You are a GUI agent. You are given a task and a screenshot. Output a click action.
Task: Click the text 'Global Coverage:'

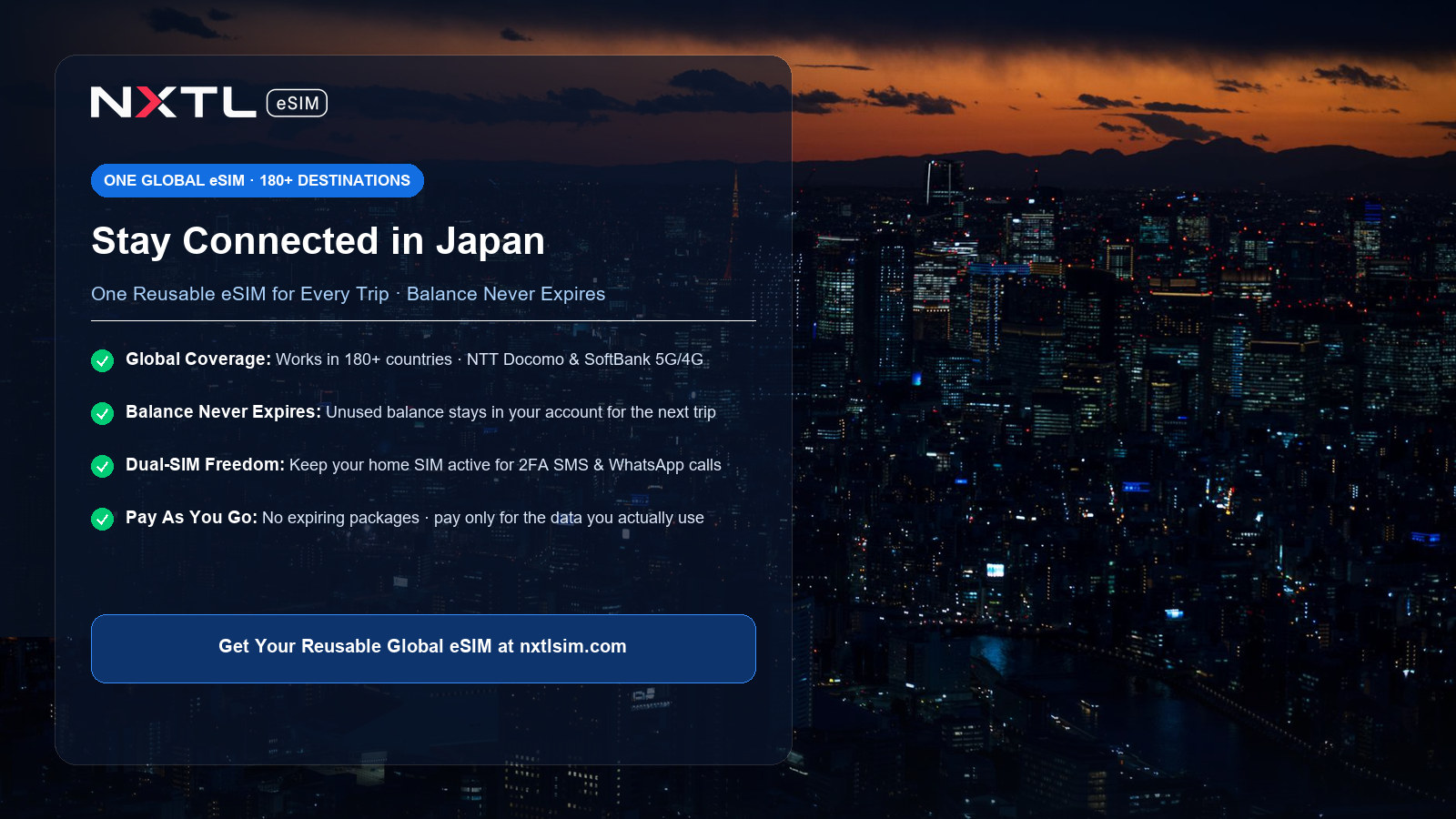pyautogui.click(x=198, y=359)
